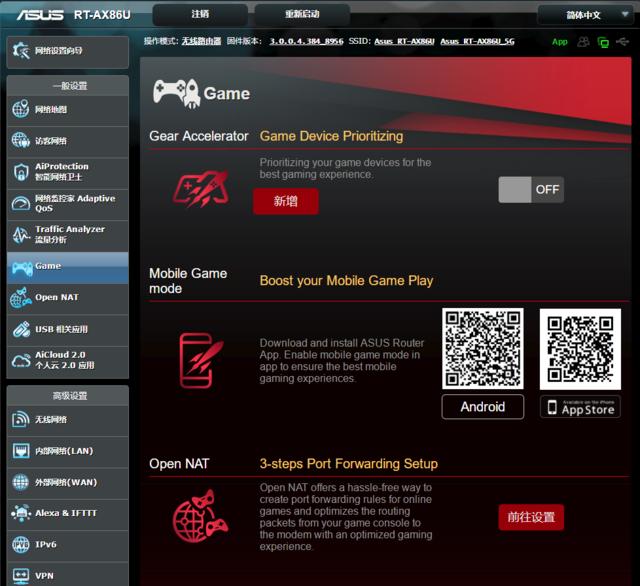This screenshot has width=640, height=586.
Task: Open Traffic Analyzer icon
Action: click(x=20, y=235)
